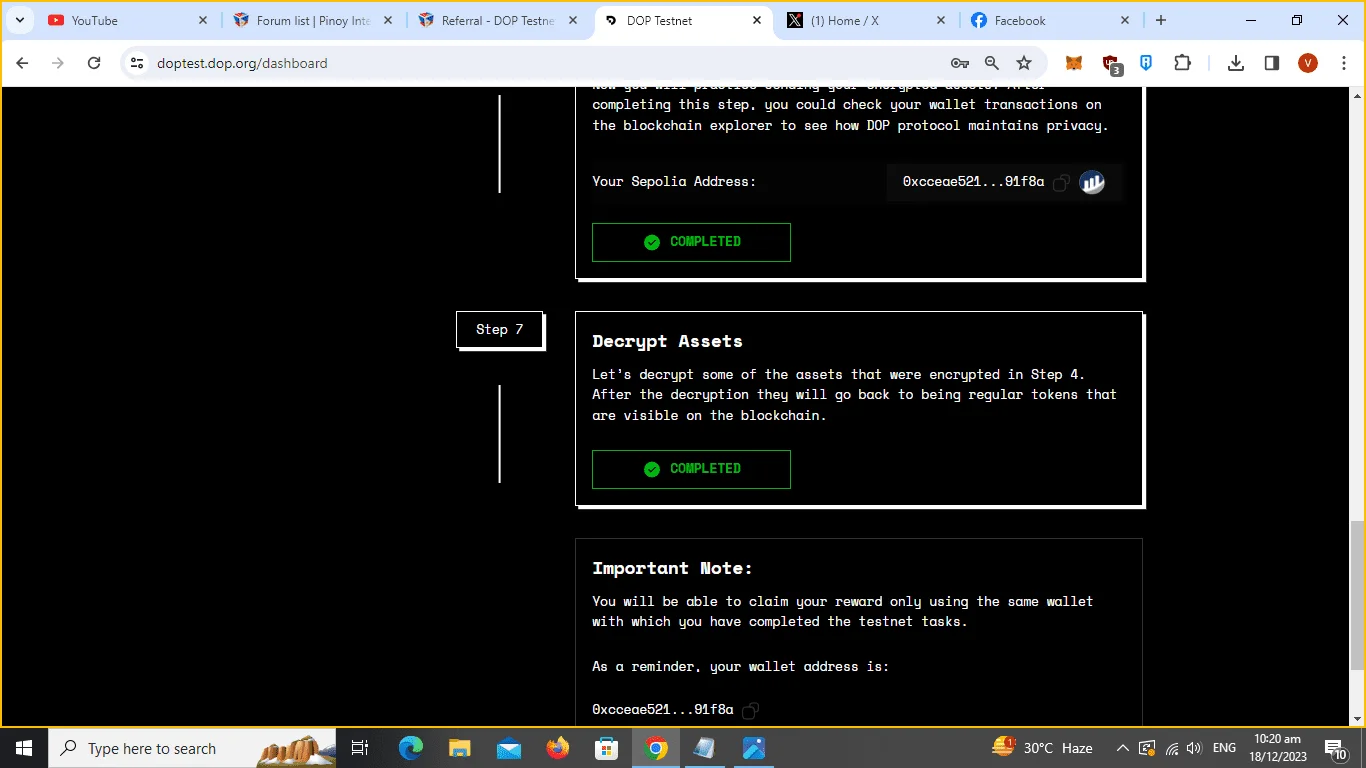1366x768 pixels.
Task: Open the 30°C Haze weather widget
Action: [1042, 748]
